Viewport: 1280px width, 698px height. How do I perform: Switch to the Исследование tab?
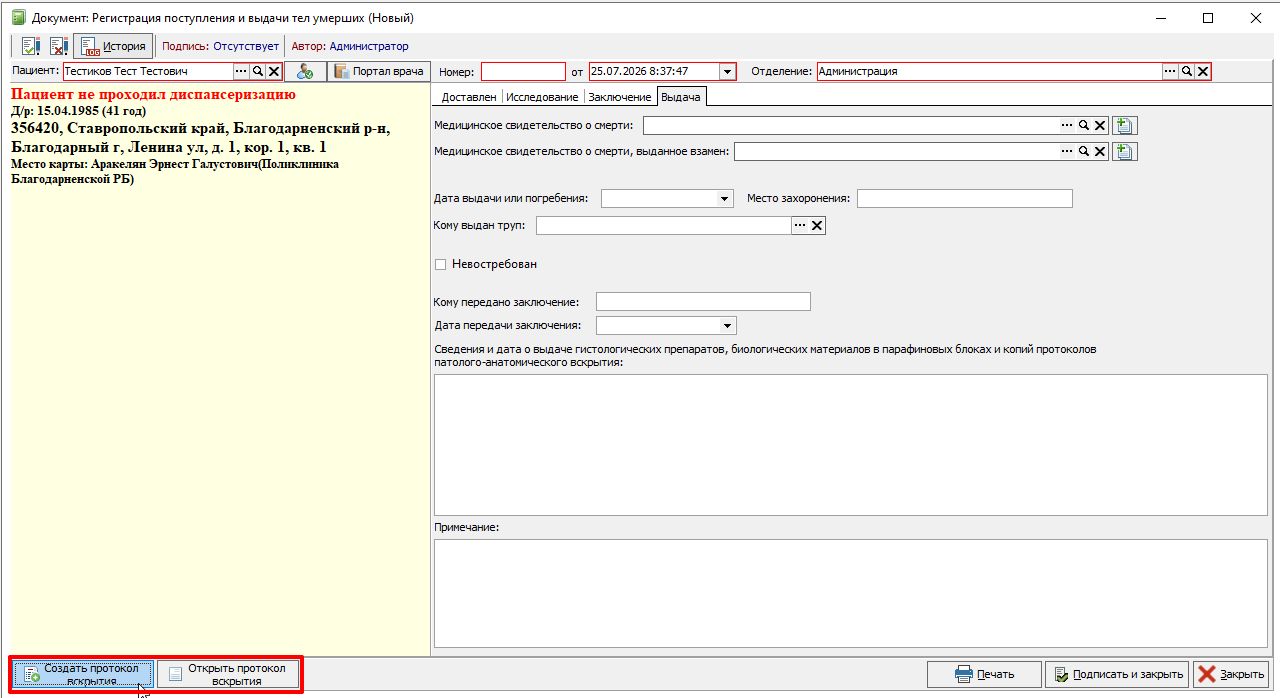[x=542, y=97]
